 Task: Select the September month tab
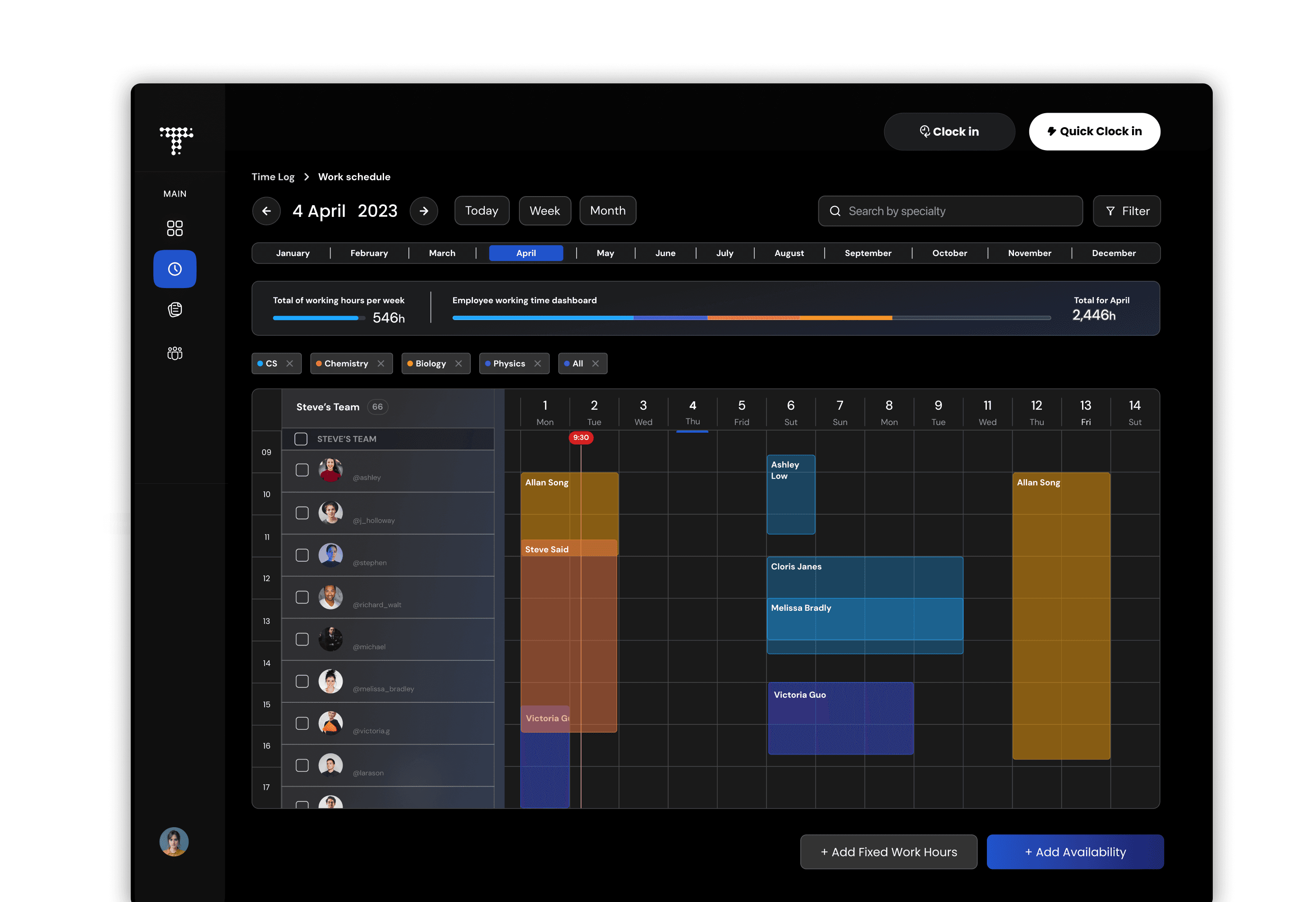867,253
